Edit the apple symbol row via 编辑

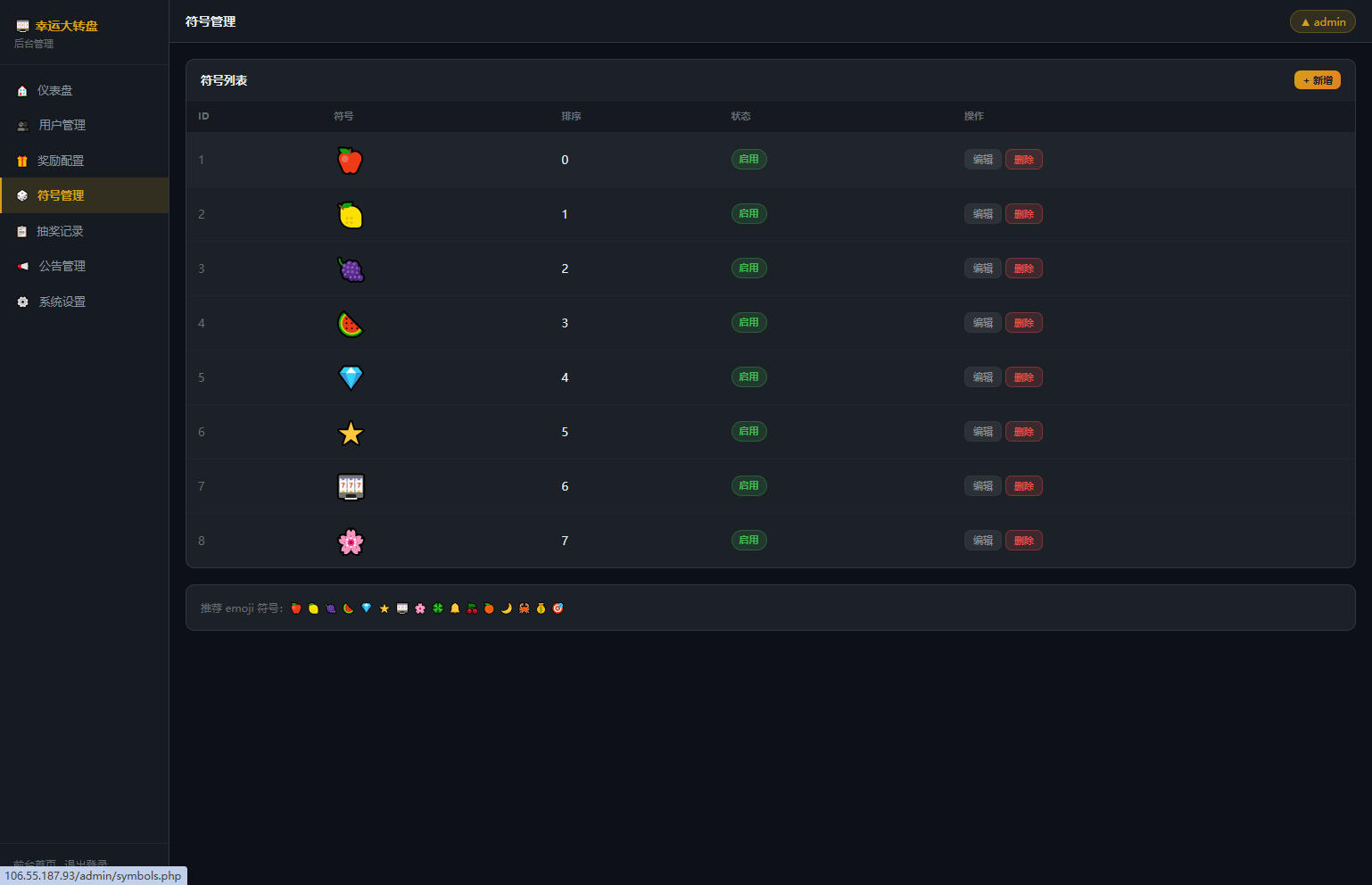click(983, 160)
